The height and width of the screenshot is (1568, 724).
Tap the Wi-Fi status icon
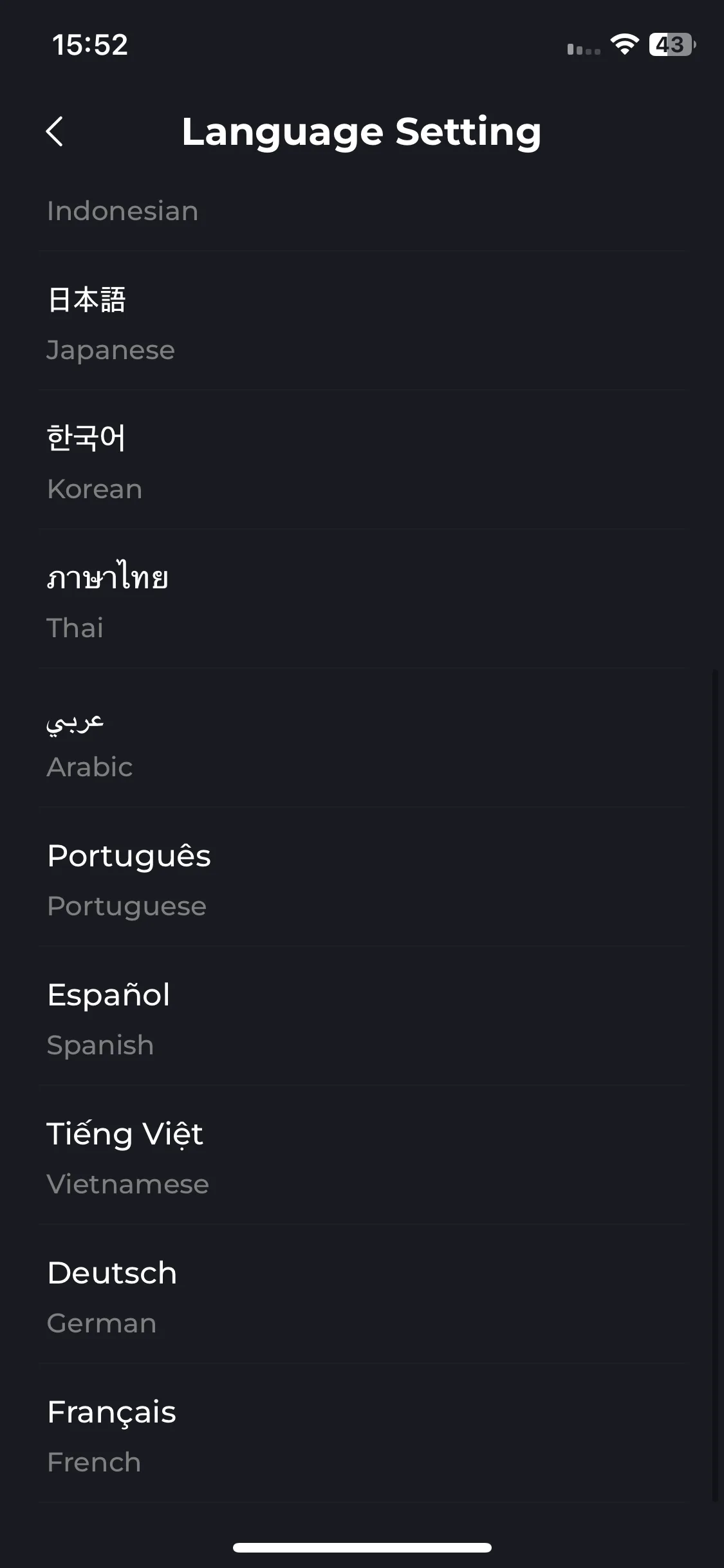coord(624,44)
